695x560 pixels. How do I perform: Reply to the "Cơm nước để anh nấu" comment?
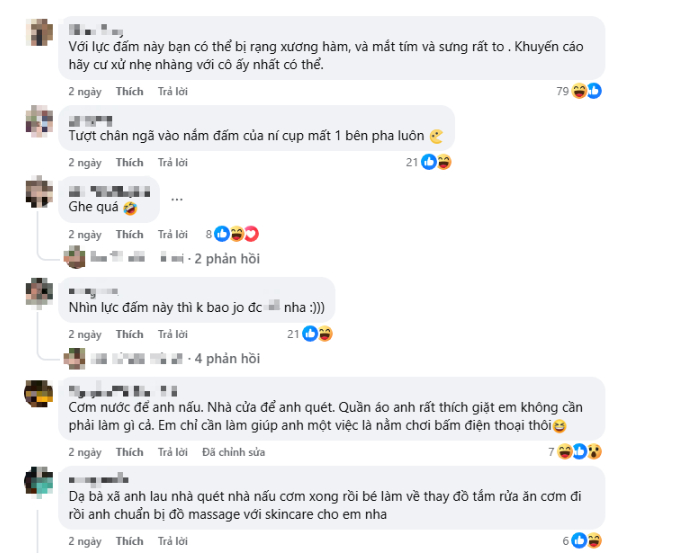pyautogui.click(x=173, y=453)
